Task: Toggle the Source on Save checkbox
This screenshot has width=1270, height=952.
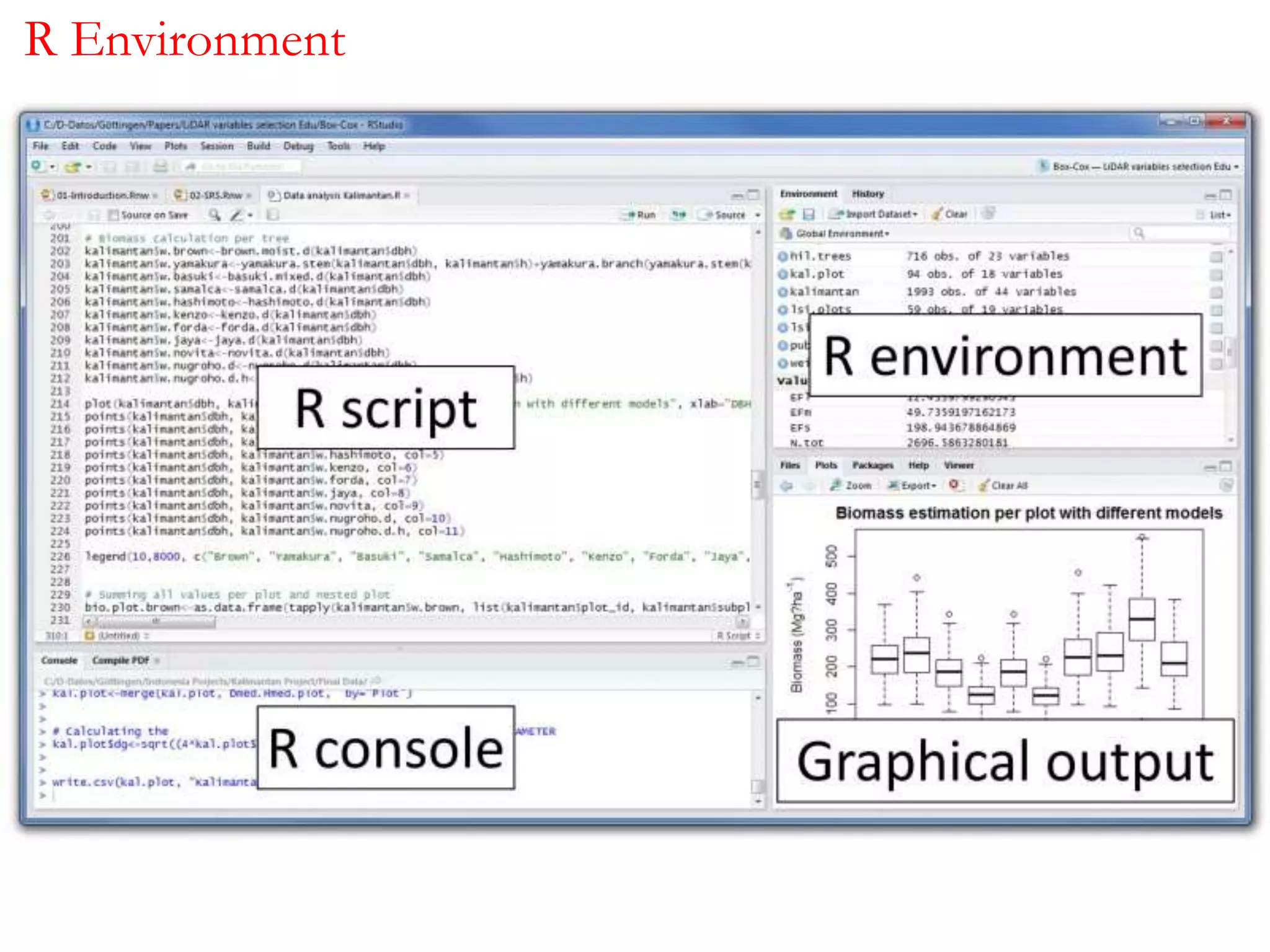Action: point(113,215)
